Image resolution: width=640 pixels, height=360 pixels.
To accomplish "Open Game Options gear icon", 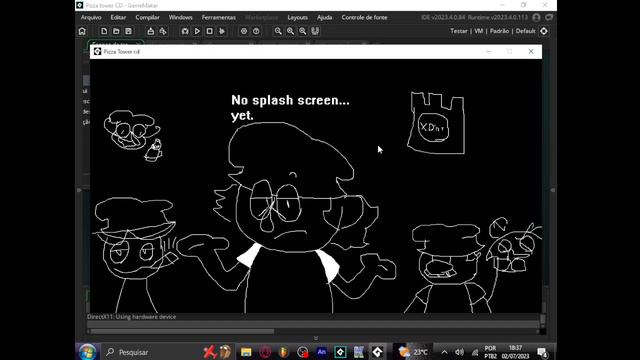I will (244, 31).
